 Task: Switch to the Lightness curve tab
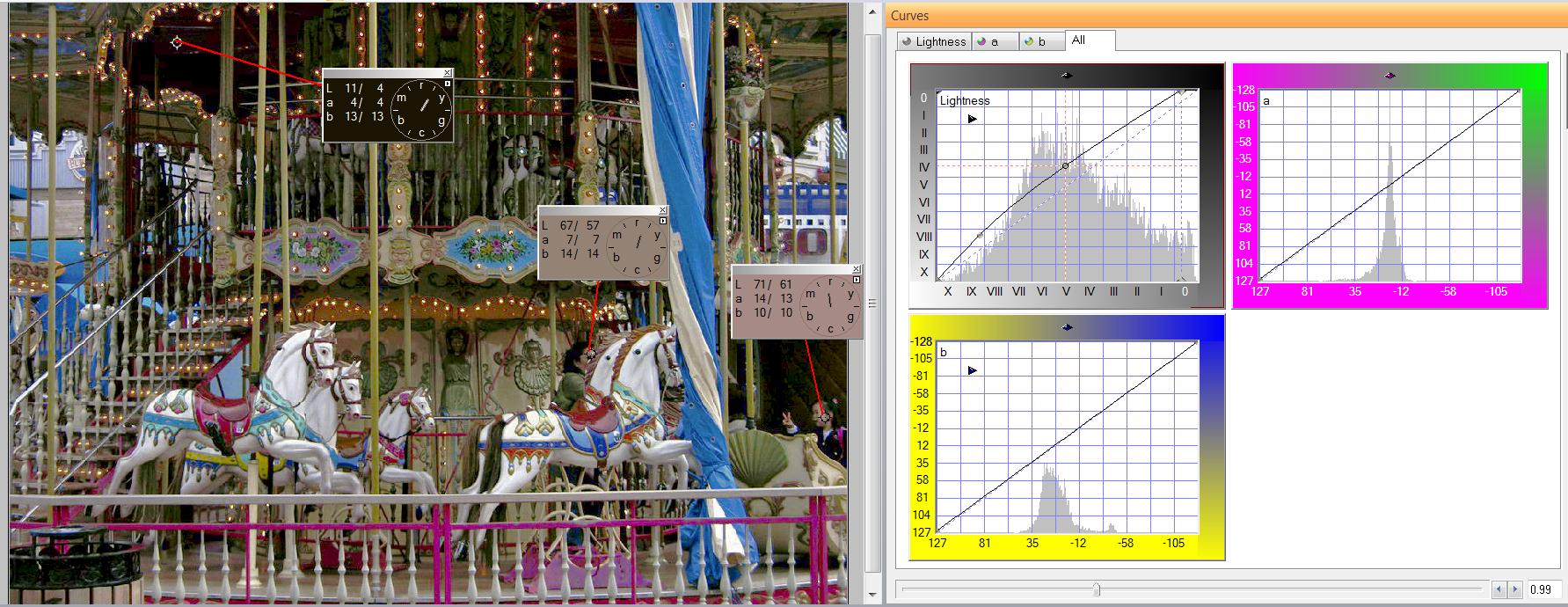[x=934, y=41]
